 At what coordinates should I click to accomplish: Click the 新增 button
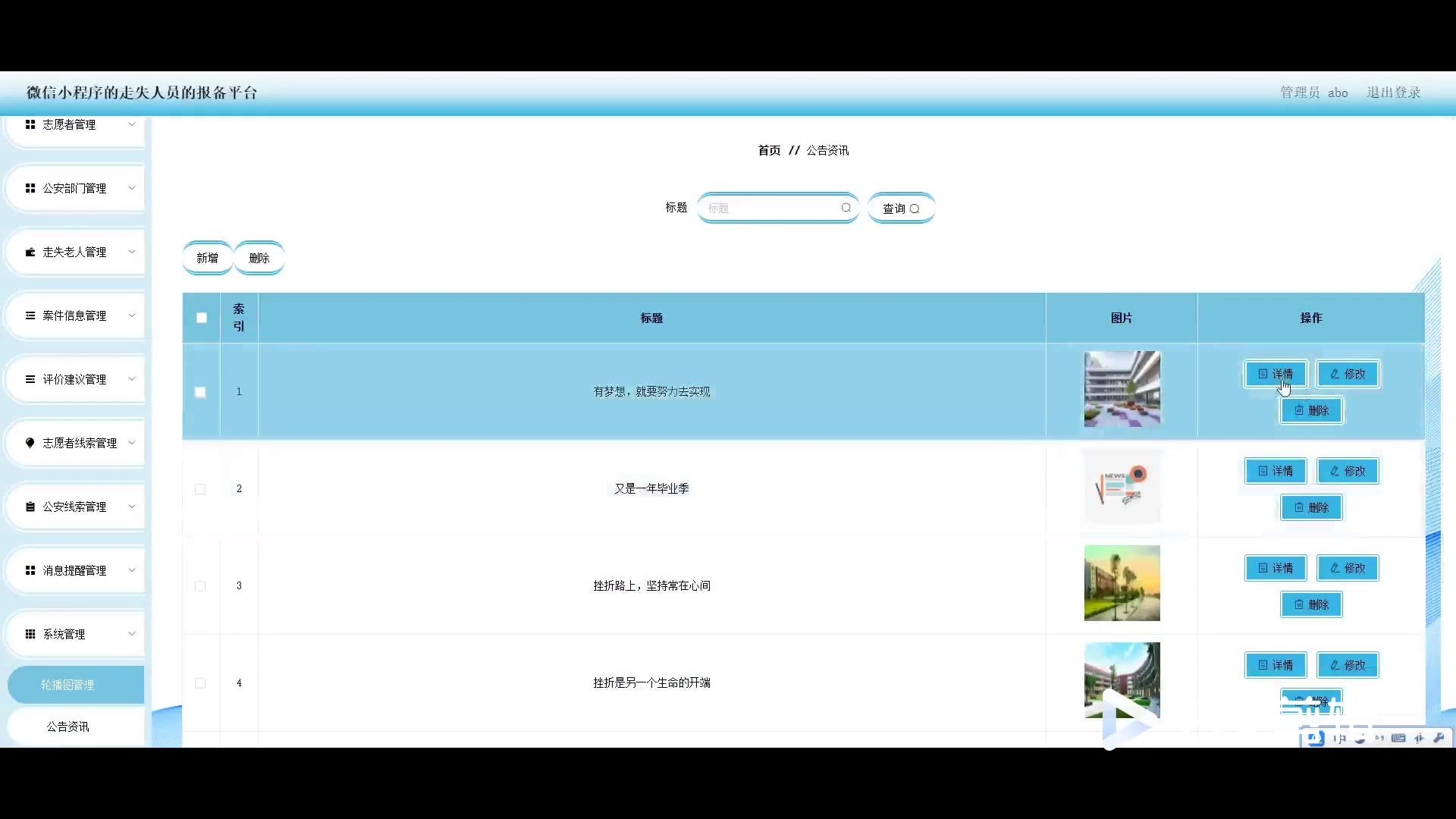click(x=207, y=258)
